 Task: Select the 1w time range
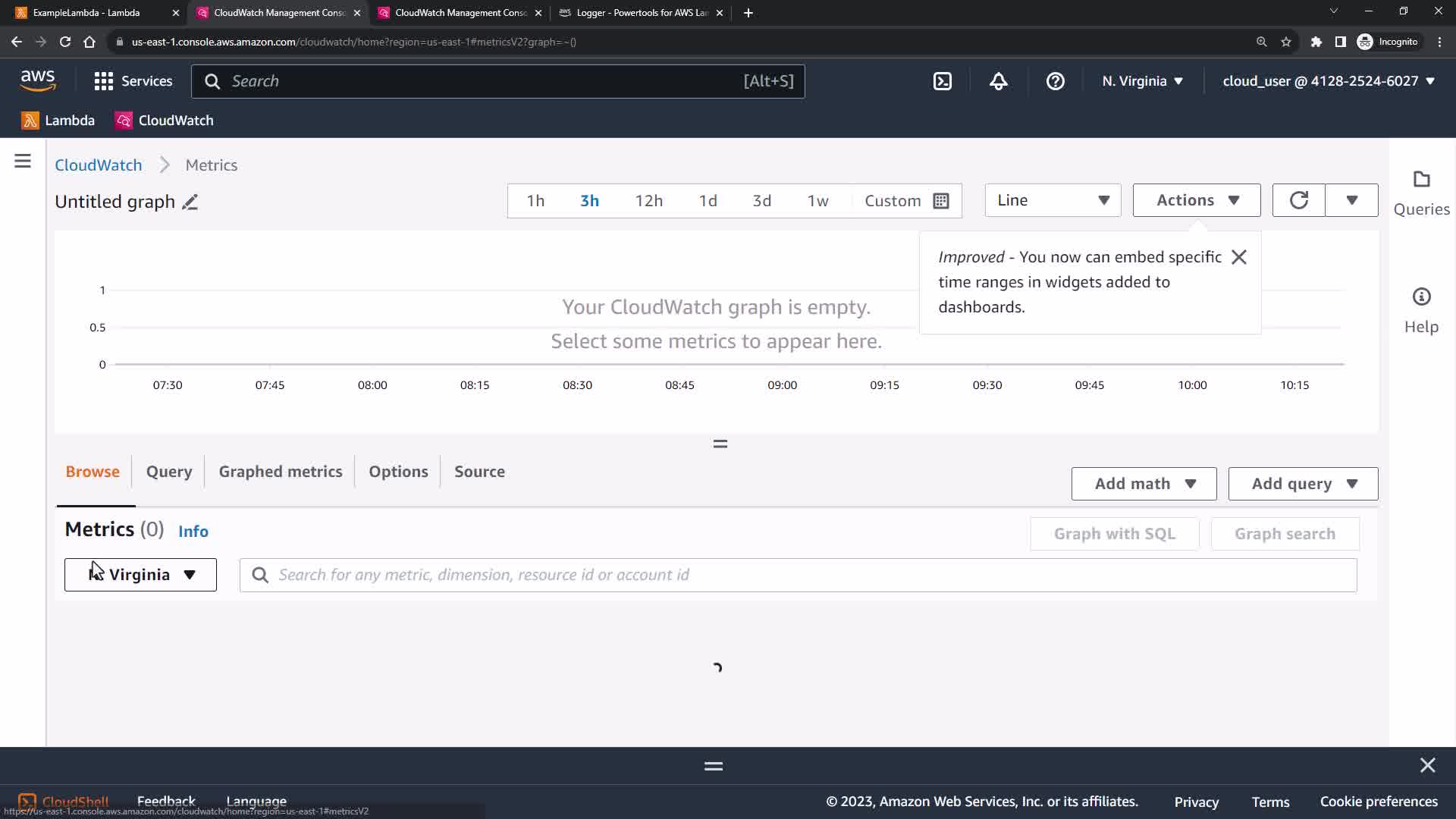click(817, 201)
